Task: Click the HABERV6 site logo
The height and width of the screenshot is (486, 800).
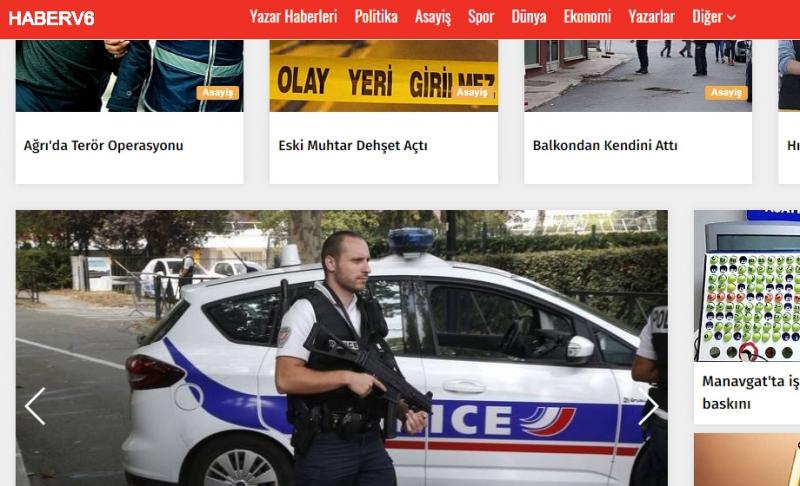Action: click(x=52, y=19)
